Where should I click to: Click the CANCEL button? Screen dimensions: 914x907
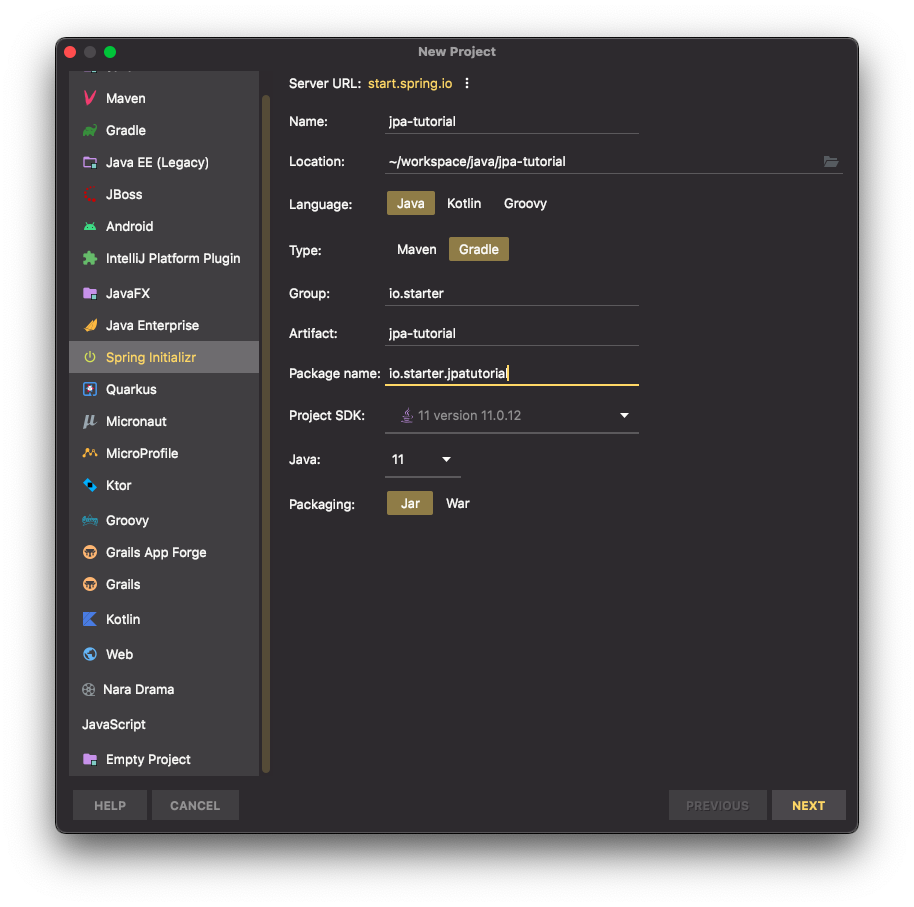click(195, 806)
